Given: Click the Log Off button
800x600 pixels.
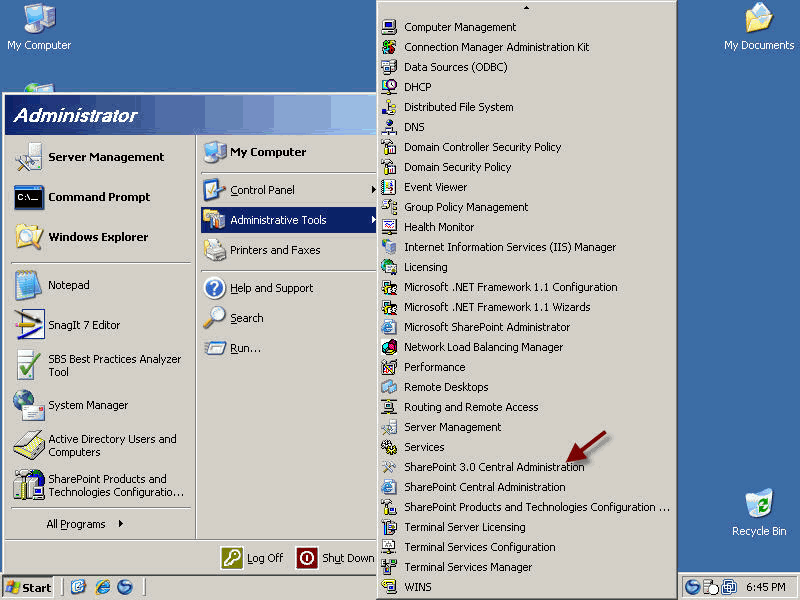Looking at the screenshot, I should coord(253,558).
